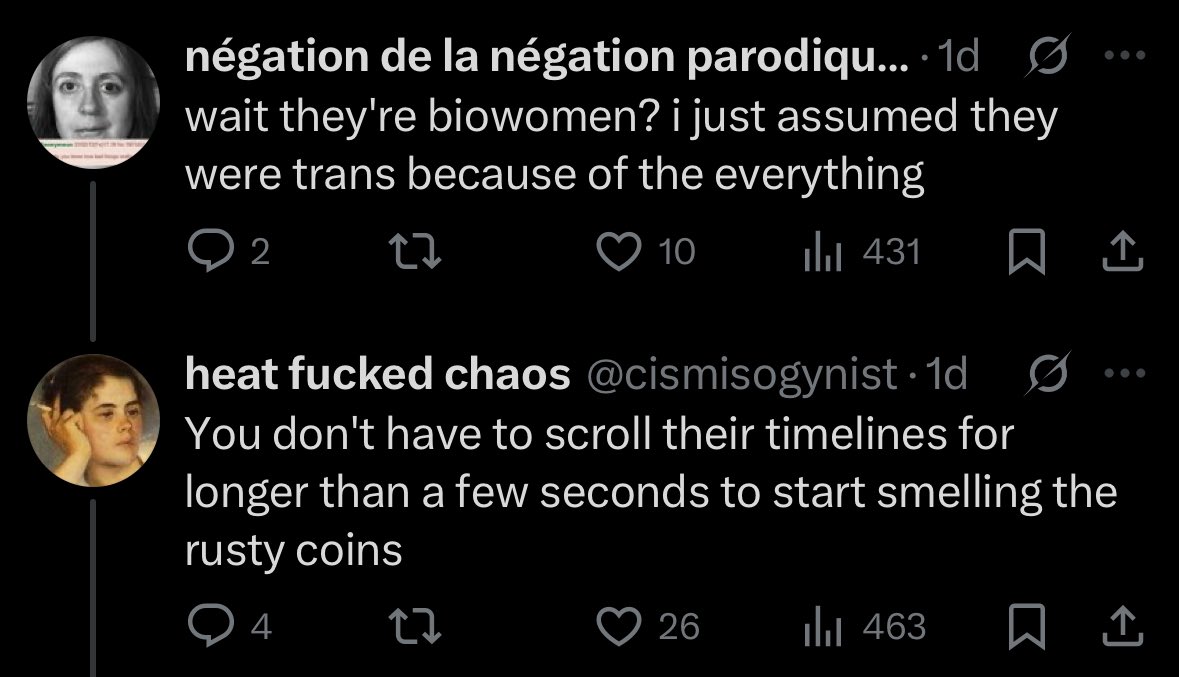Repost the first tweet
Viewport: 1179px width, 677px height.
click(x=414, y=251)
